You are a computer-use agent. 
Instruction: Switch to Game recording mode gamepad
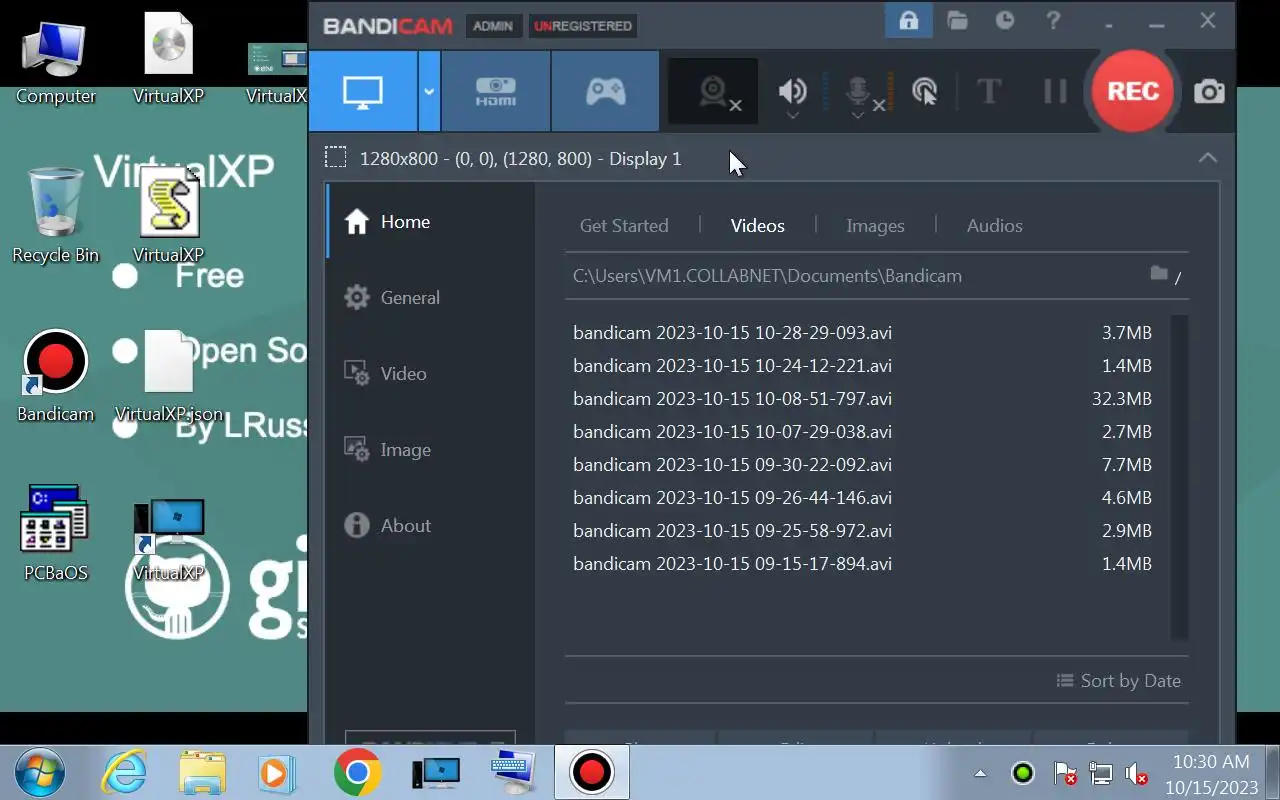click(605, 91)
